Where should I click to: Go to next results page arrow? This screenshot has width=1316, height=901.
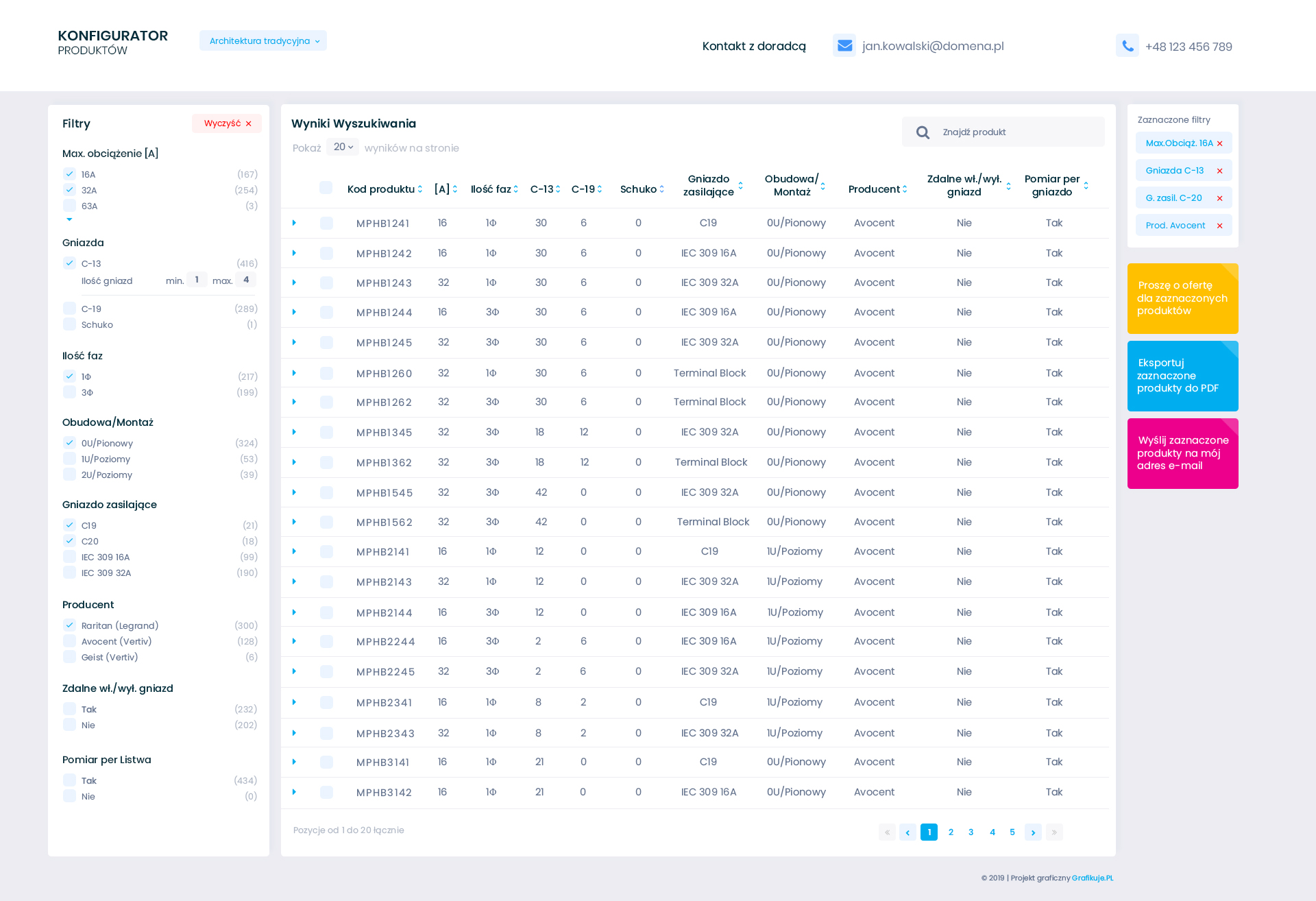(1033, 832)
